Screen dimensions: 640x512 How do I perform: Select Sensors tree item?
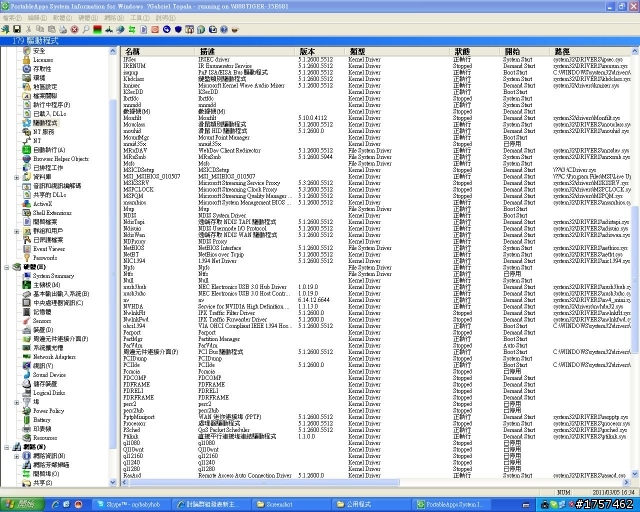coord(42,321)
